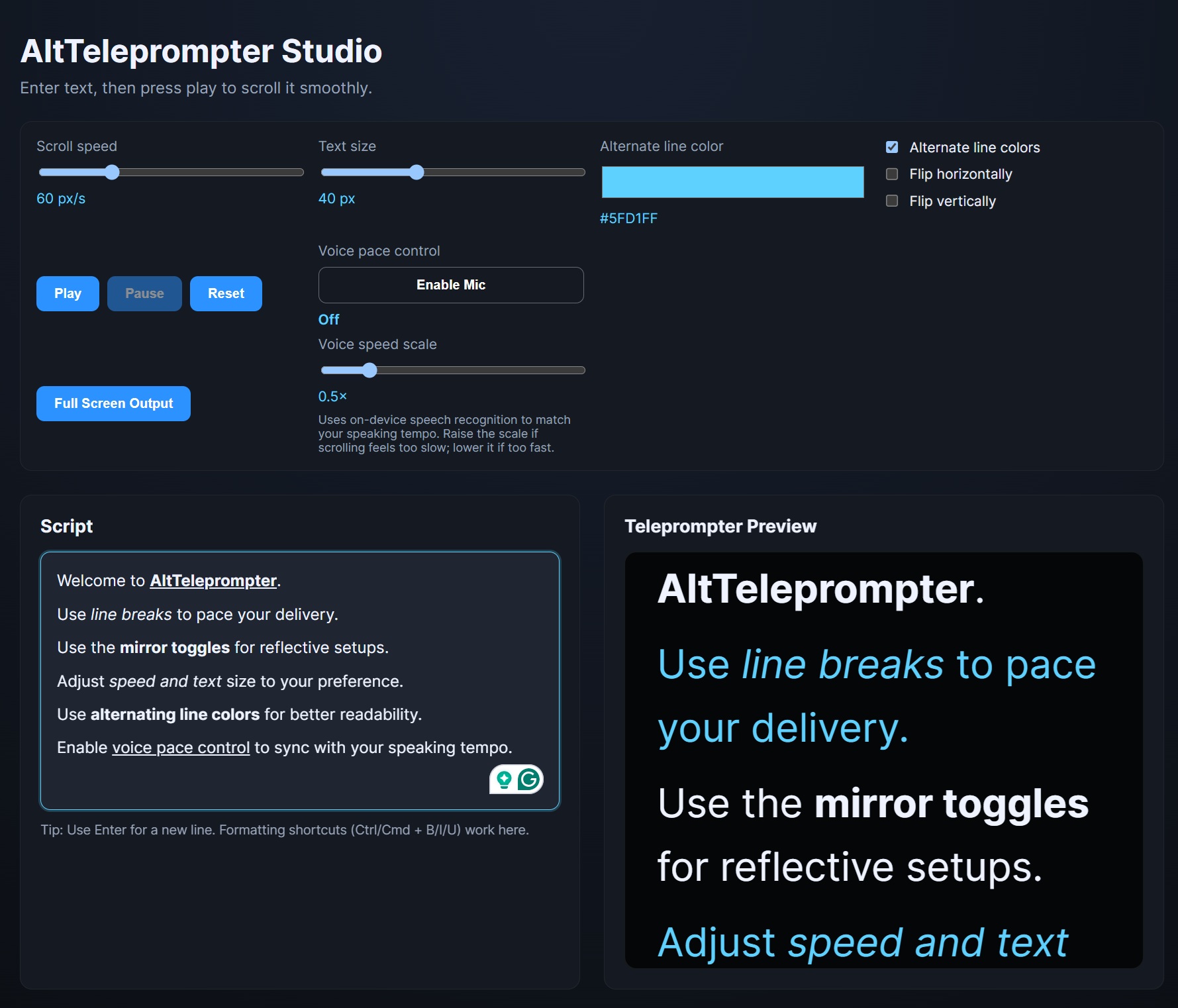This screenshot has height=1008, width=1178.
Task: Click 'mirror toggles' bold text in preview
Action: (x=951, y=803)
